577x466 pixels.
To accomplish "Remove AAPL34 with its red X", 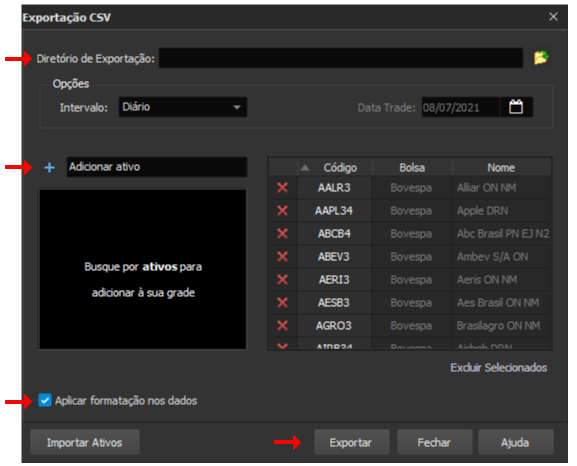I will point(282,211).
